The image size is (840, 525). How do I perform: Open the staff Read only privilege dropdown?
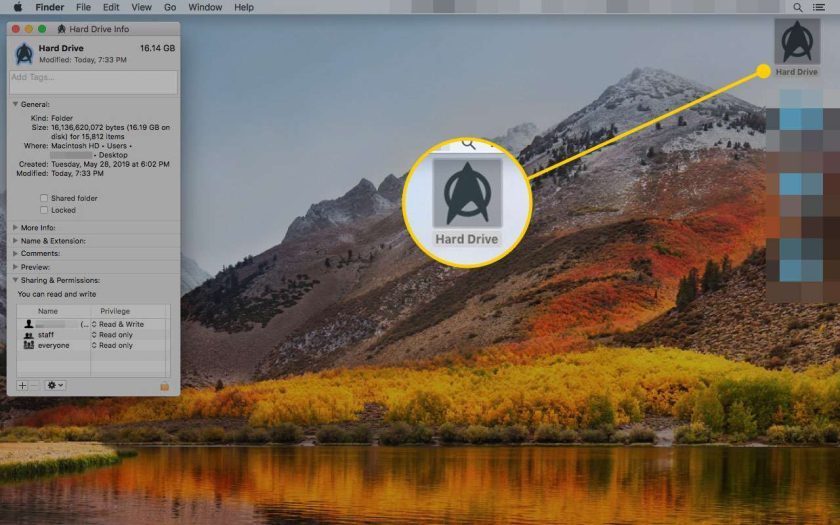(x=112, y=335)
